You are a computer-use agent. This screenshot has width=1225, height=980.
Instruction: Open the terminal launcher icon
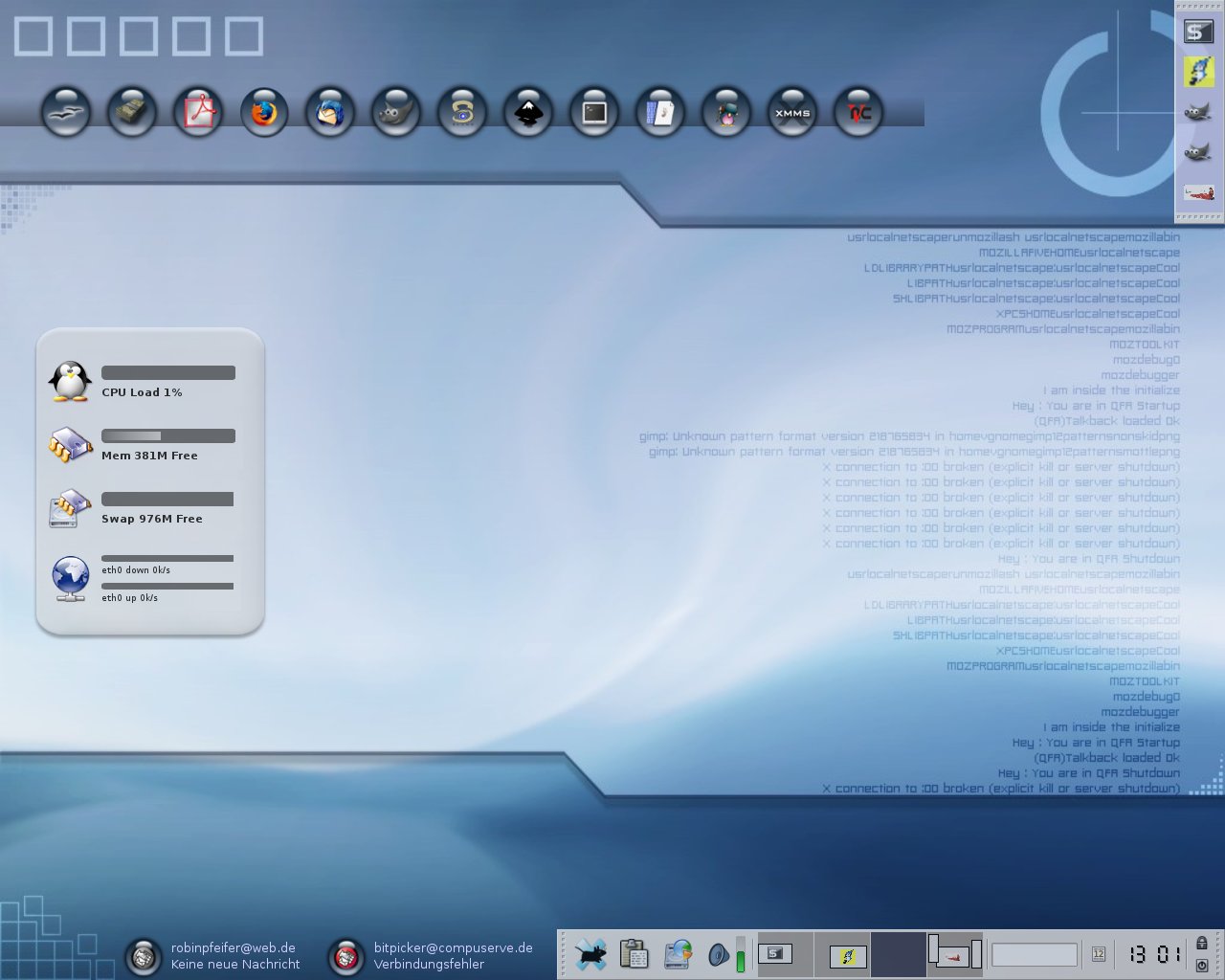pyautogui.click(x=593, y=113)
